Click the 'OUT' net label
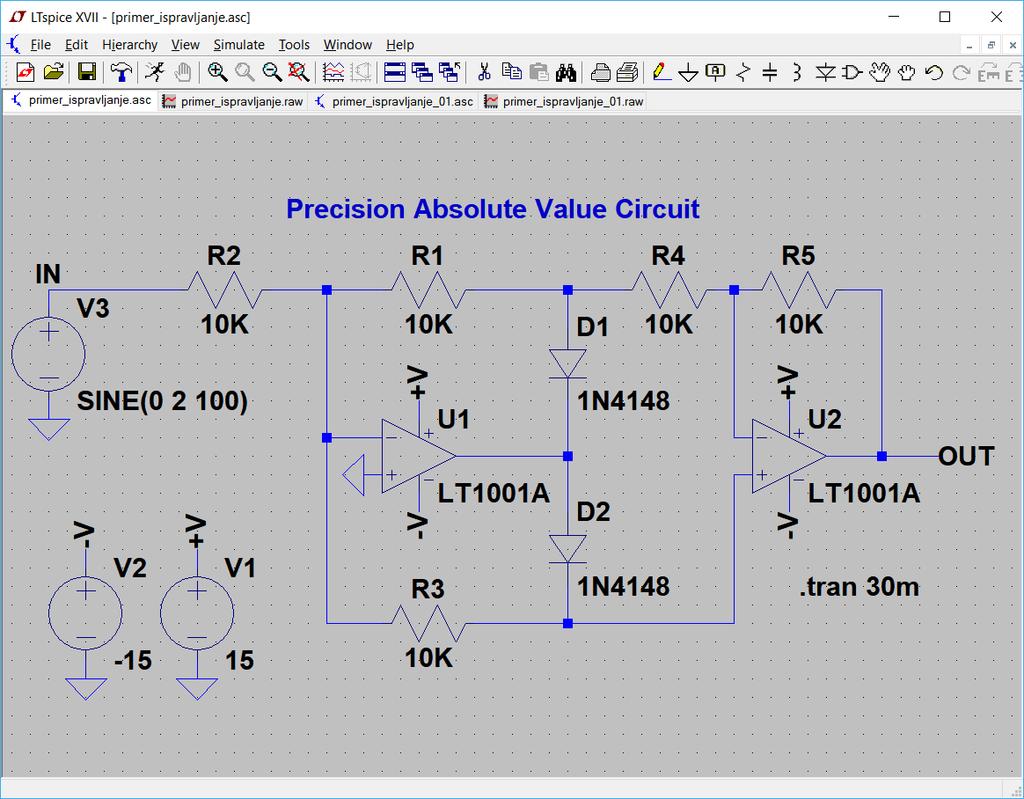The width and height of the screenshot is (1024, 799). point(967,456)
